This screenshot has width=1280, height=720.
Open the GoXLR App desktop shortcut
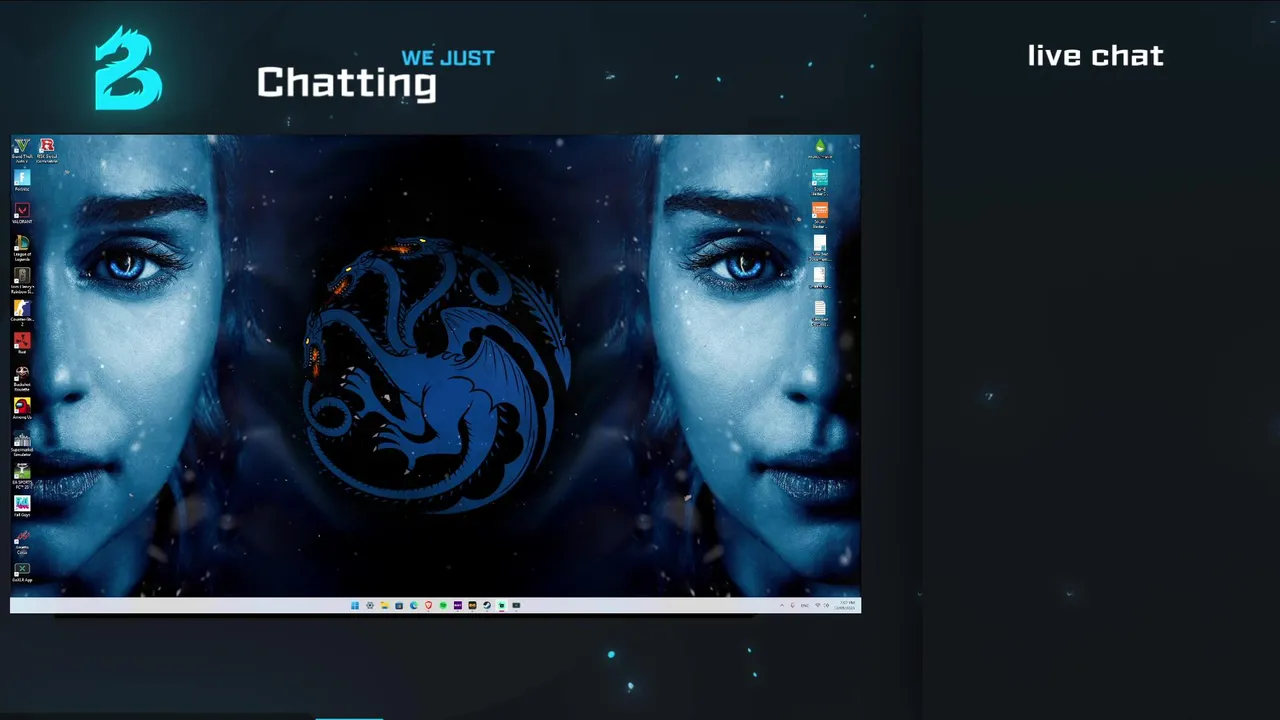tap(21, 572)
